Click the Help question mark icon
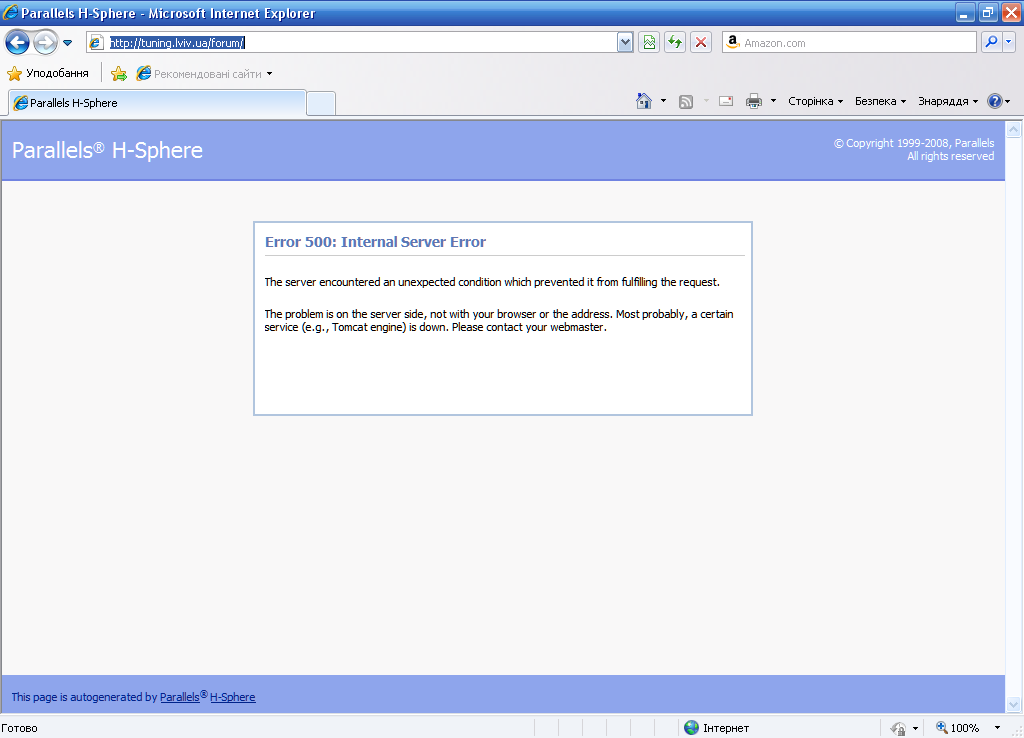Viewport: 1024px width, 738px height. click(995, 101)
